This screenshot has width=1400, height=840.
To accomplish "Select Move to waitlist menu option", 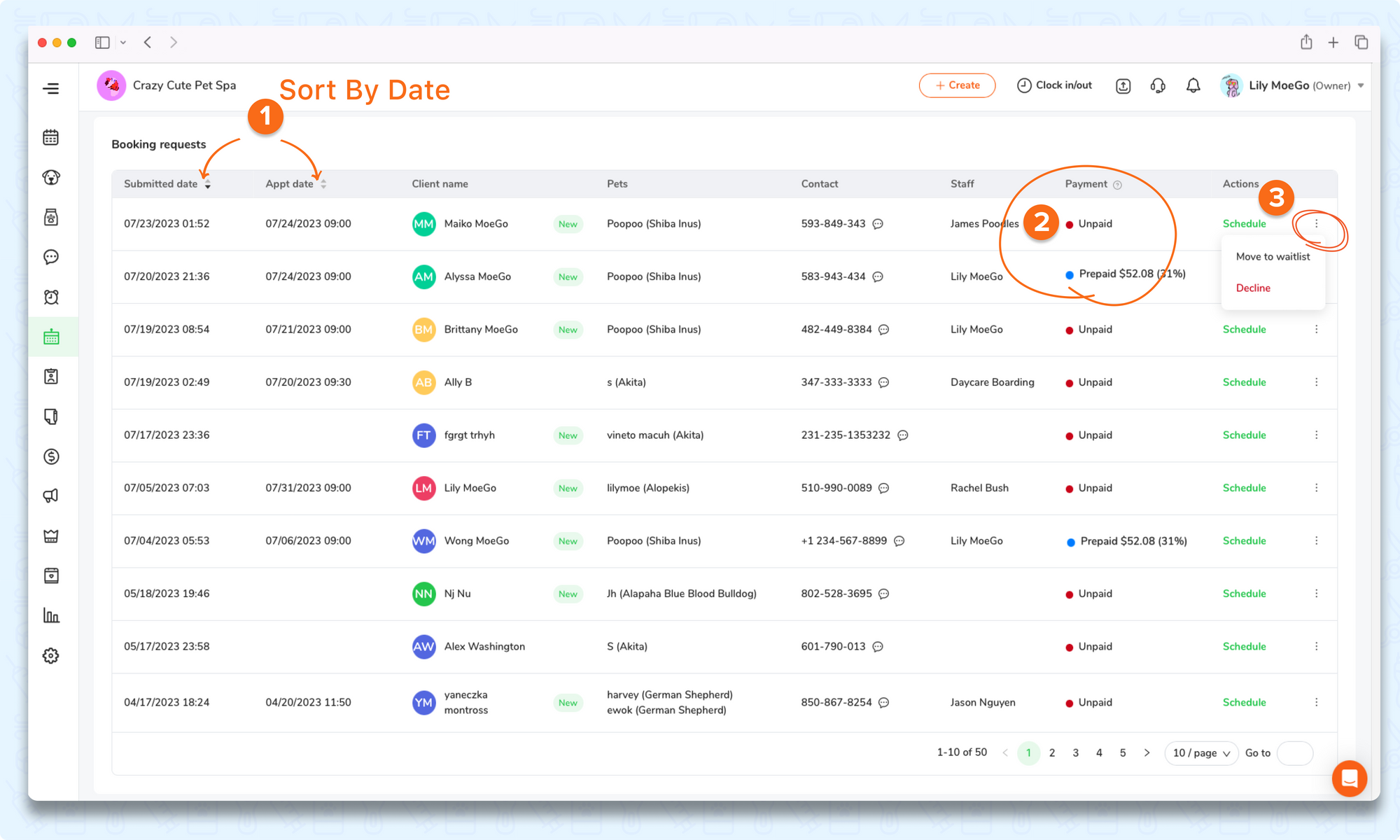I will click(x=1272, y=257).
